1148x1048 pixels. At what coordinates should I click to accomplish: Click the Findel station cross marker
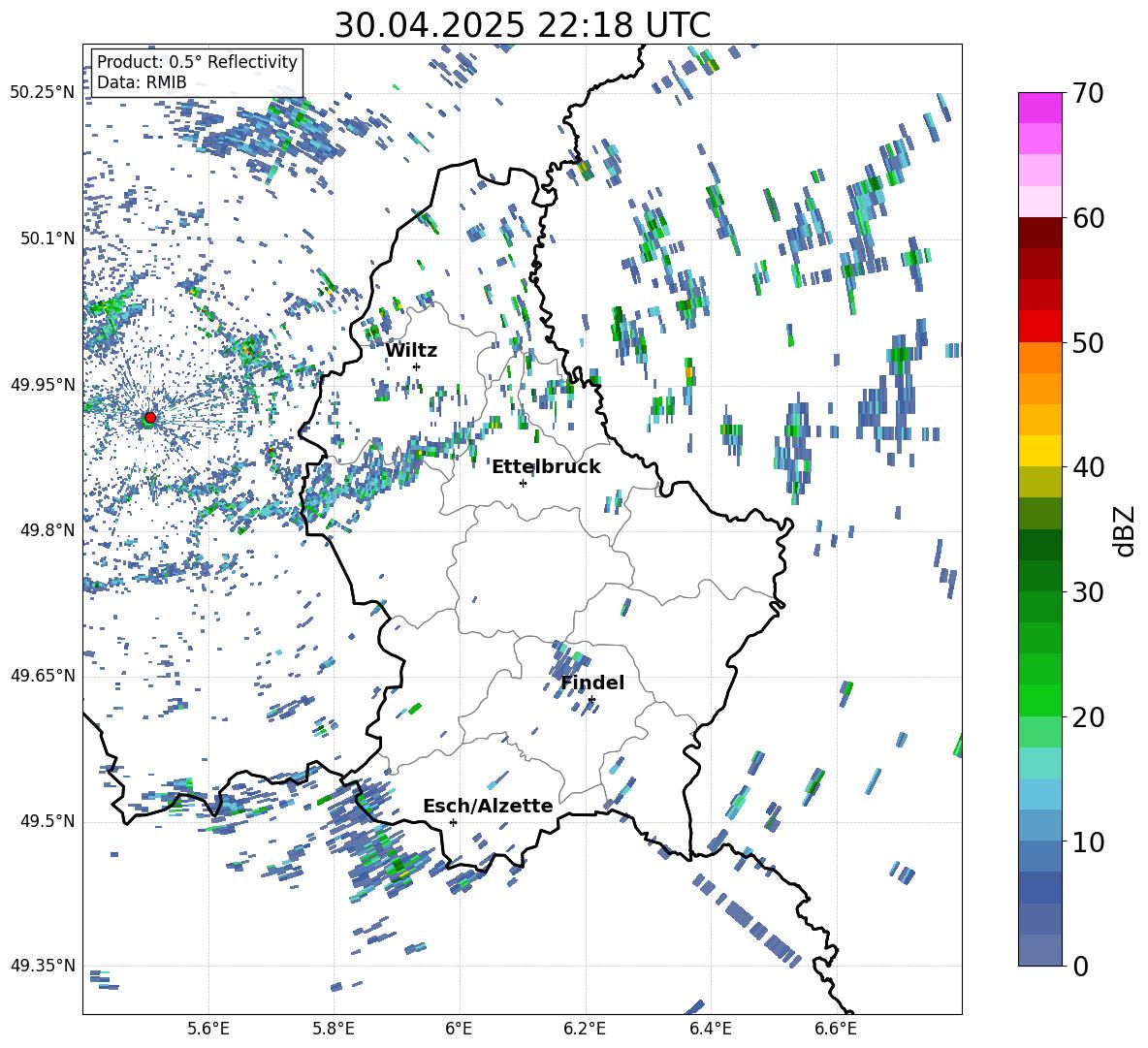pos(591,700)
